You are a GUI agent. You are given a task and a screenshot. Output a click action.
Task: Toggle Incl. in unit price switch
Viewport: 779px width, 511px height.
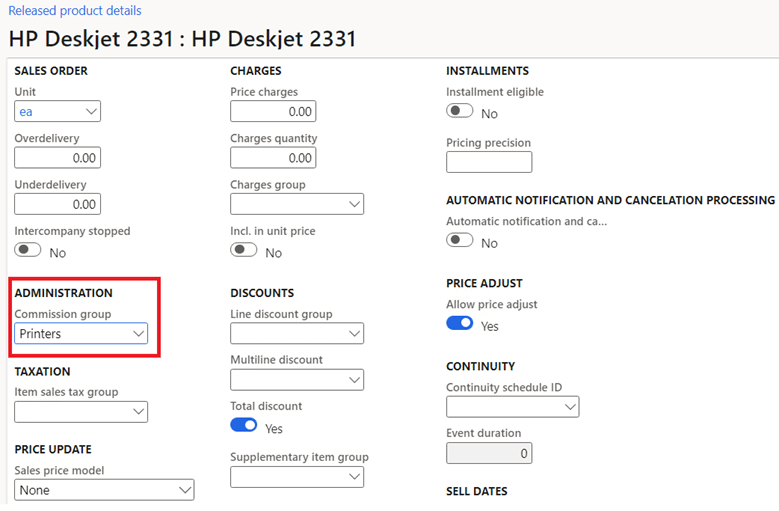[x=244, y=249]
